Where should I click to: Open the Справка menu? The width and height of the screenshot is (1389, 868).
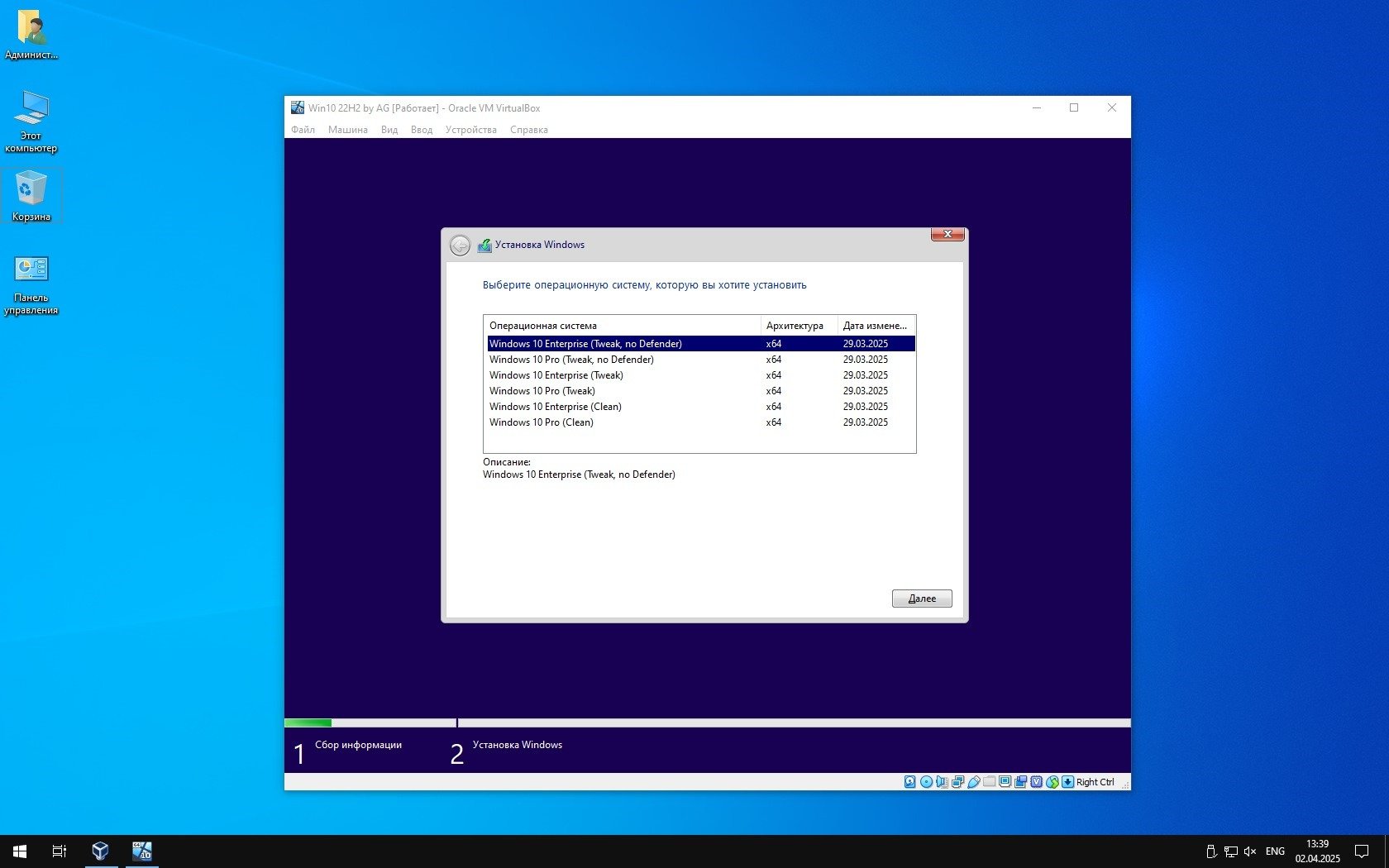coord(528,130)
